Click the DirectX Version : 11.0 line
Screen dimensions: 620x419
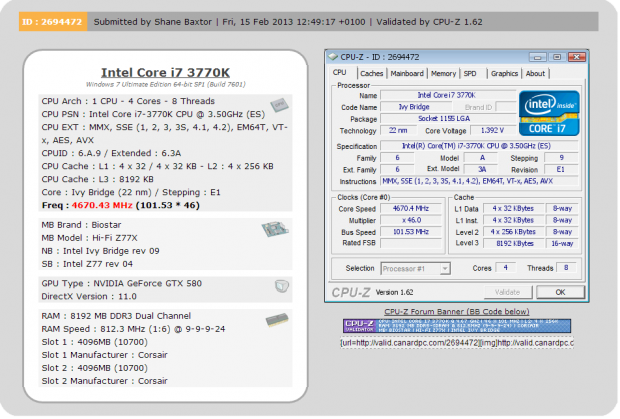[89, 296]
